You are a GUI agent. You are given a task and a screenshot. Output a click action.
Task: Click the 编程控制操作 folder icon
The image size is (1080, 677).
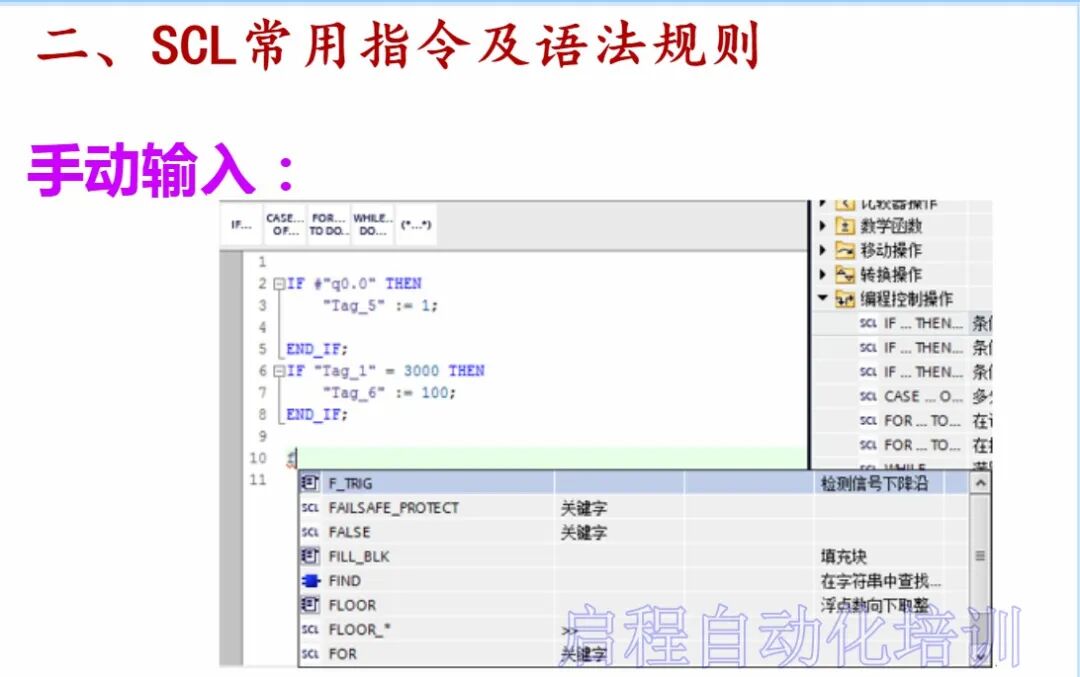coord(844,299)
